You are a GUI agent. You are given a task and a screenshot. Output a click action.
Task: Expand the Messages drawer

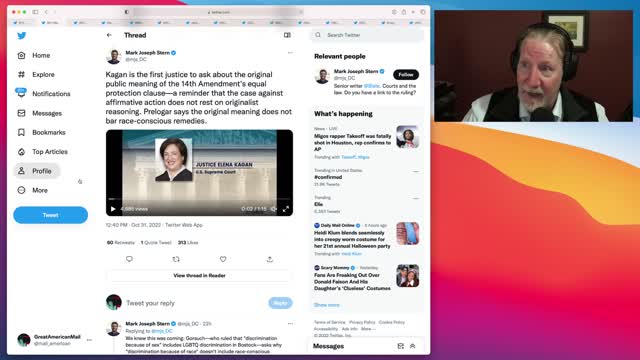pos(413,346)
